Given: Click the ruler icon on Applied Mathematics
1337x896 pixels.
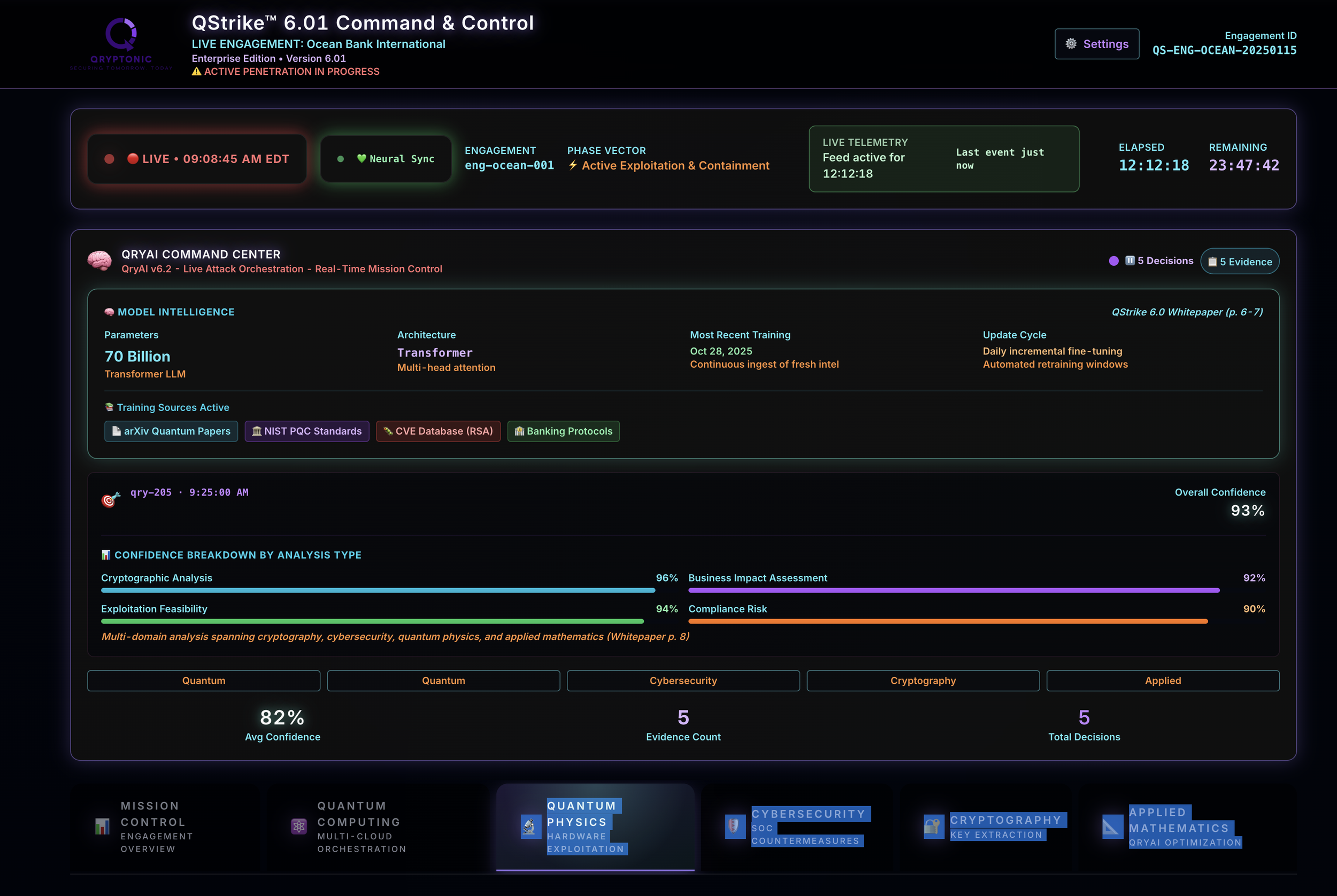Looking at the screenshot, I should [1112, 827].
